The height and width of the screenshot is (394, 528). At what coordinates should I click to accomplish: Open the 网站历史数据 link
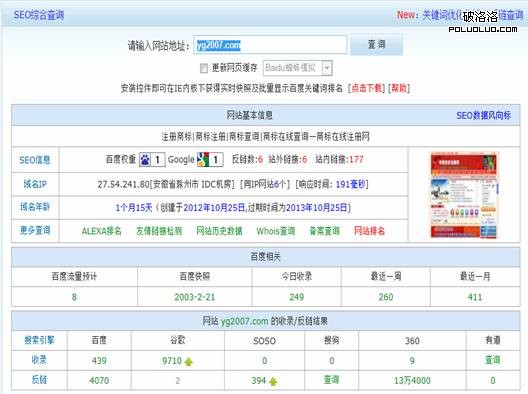(x=219, y=231)
